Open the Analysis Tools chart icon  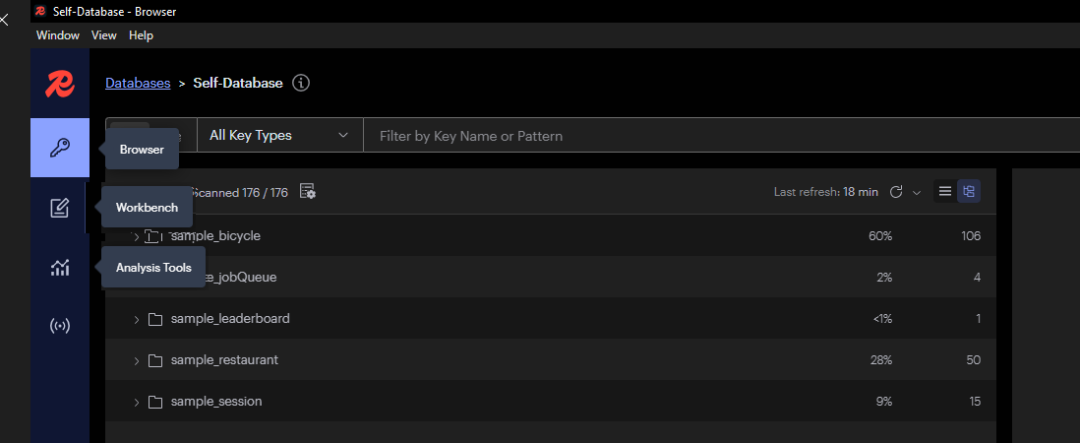60,267
